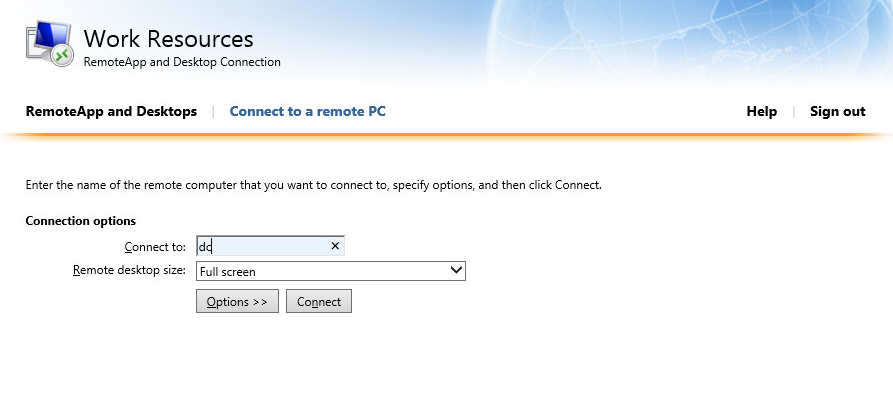
Task: Click the "Connect to:" label
Action: pyautogui.click(x=155, y=247)
